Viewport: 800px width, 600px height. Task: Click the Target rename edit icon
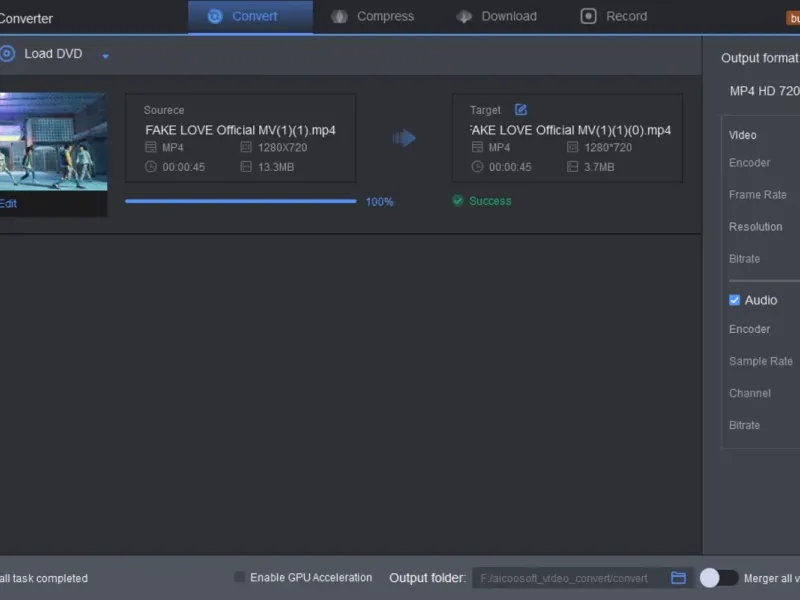(x=520, y=110)
